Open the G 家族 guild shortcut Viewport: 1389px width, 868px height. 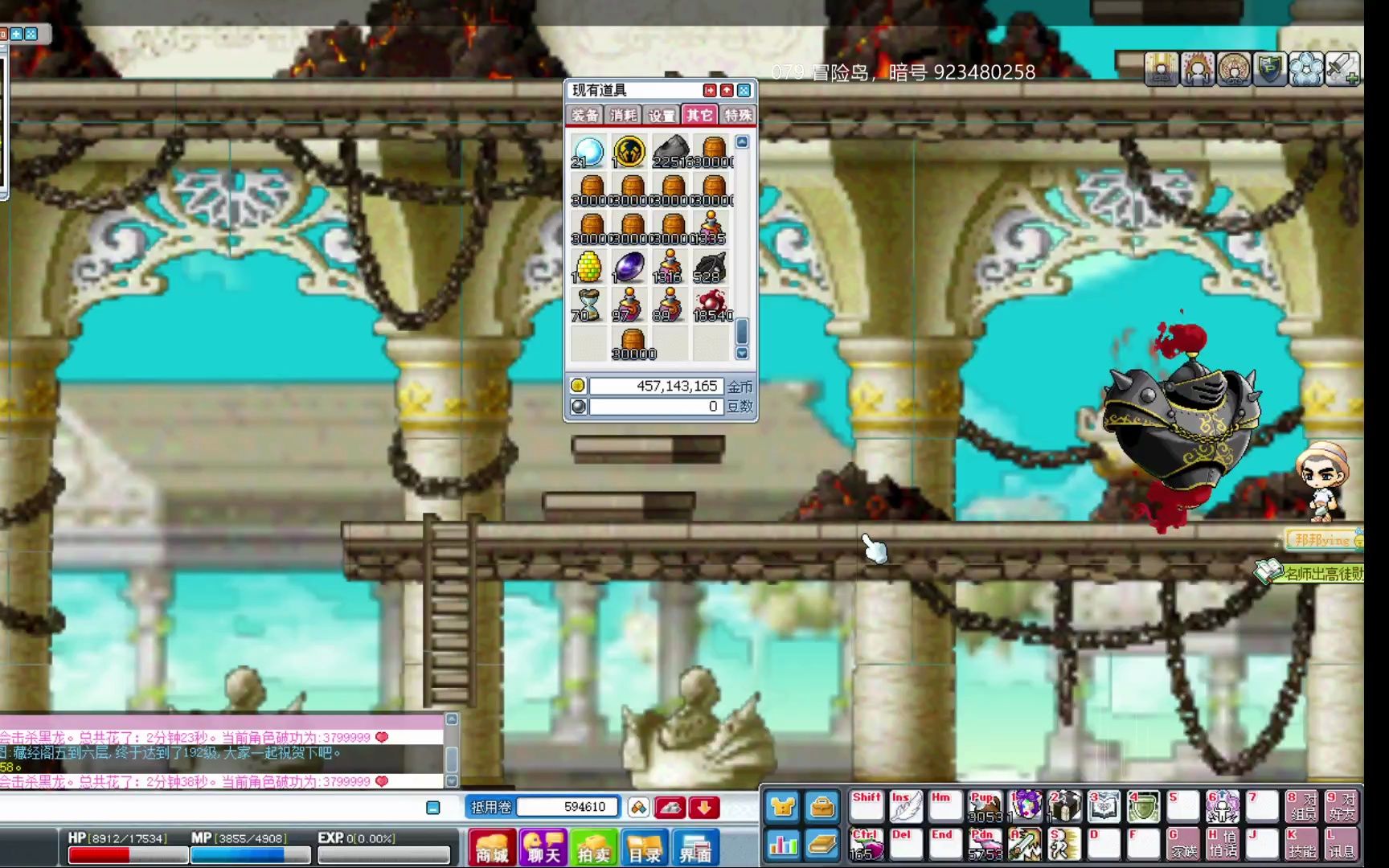(1182, 845)
